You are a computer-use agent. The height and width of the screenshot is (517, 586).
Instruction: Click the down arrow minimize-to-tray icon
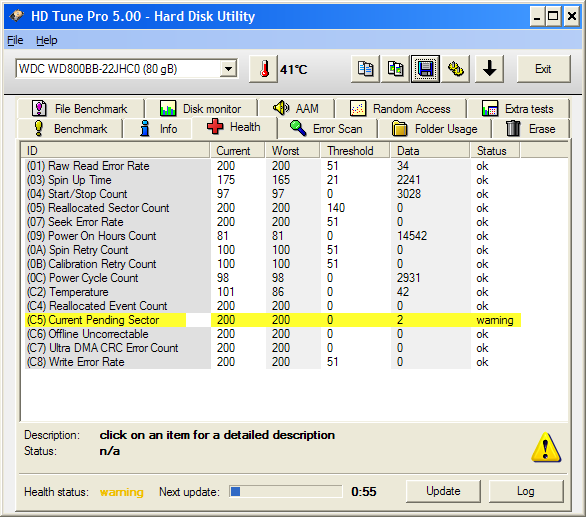pos(489,69)
